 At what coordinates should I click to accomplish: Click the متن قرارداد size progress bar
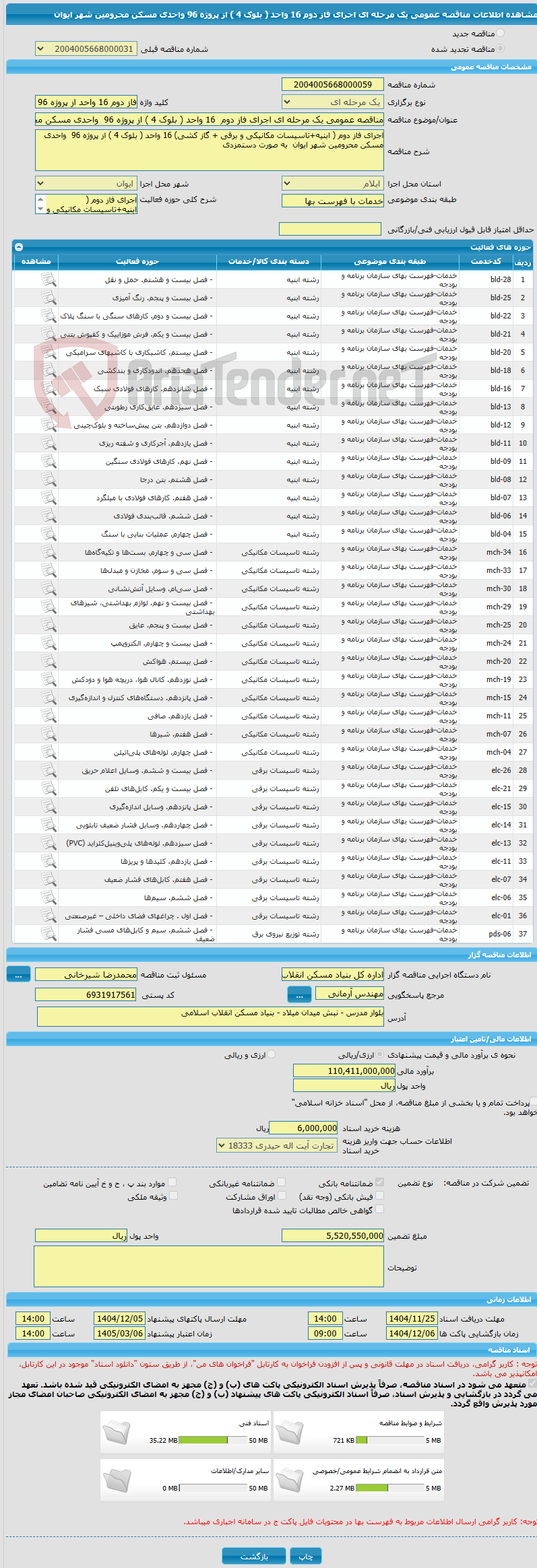coord(389,1487)
